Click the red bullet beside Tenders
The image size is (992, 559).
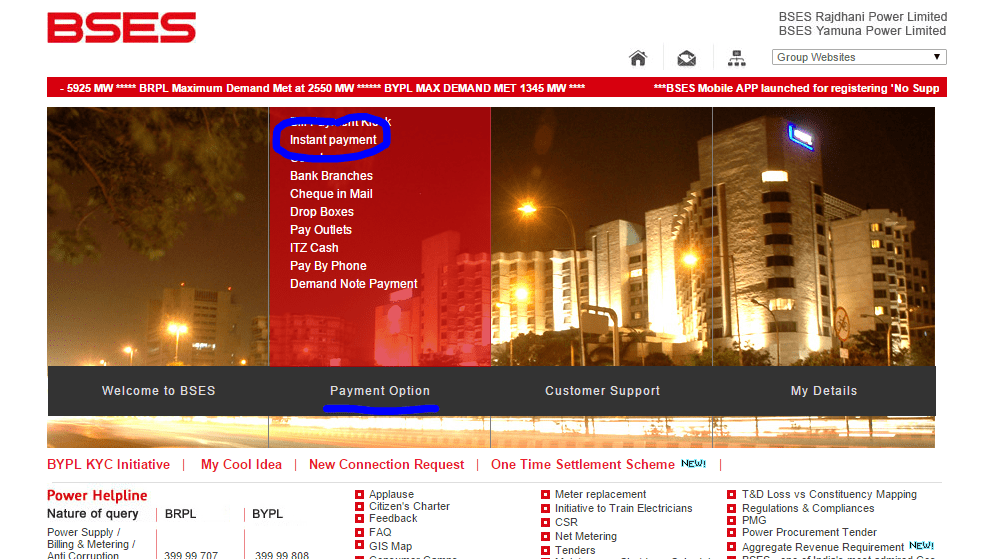(x=545, y=550)
